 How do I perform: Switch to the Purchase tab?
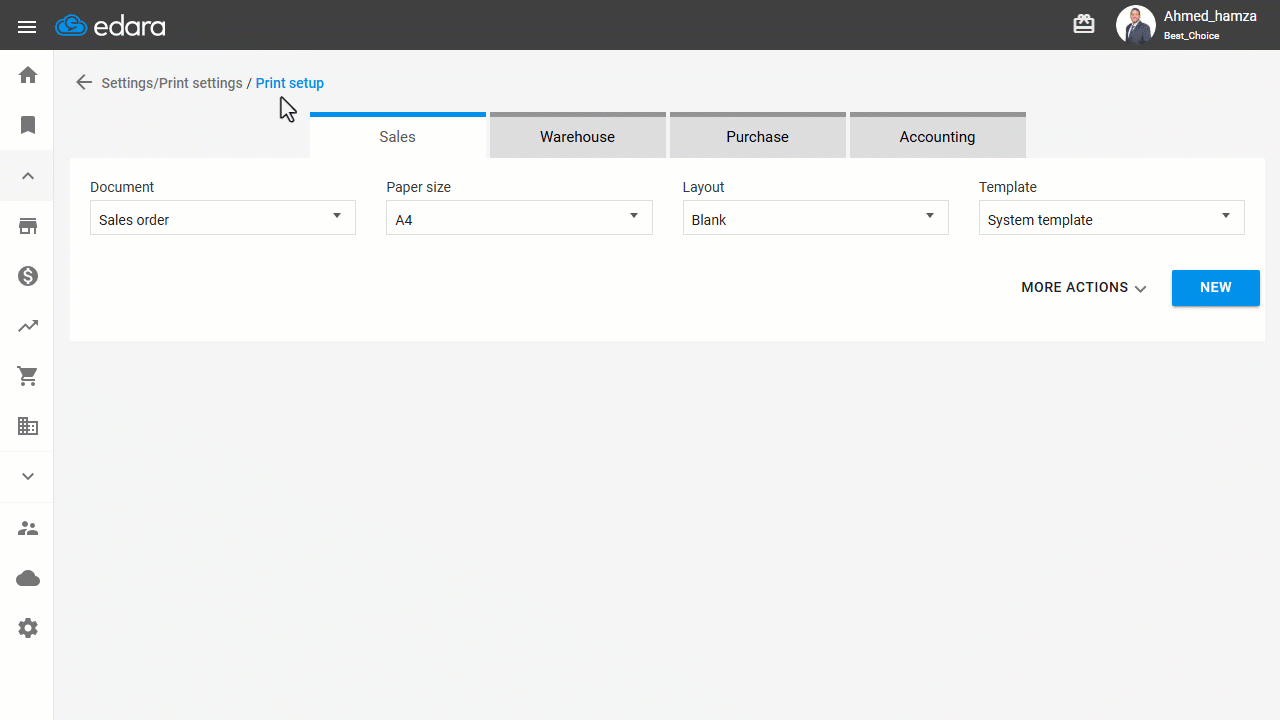coord(758,135)
